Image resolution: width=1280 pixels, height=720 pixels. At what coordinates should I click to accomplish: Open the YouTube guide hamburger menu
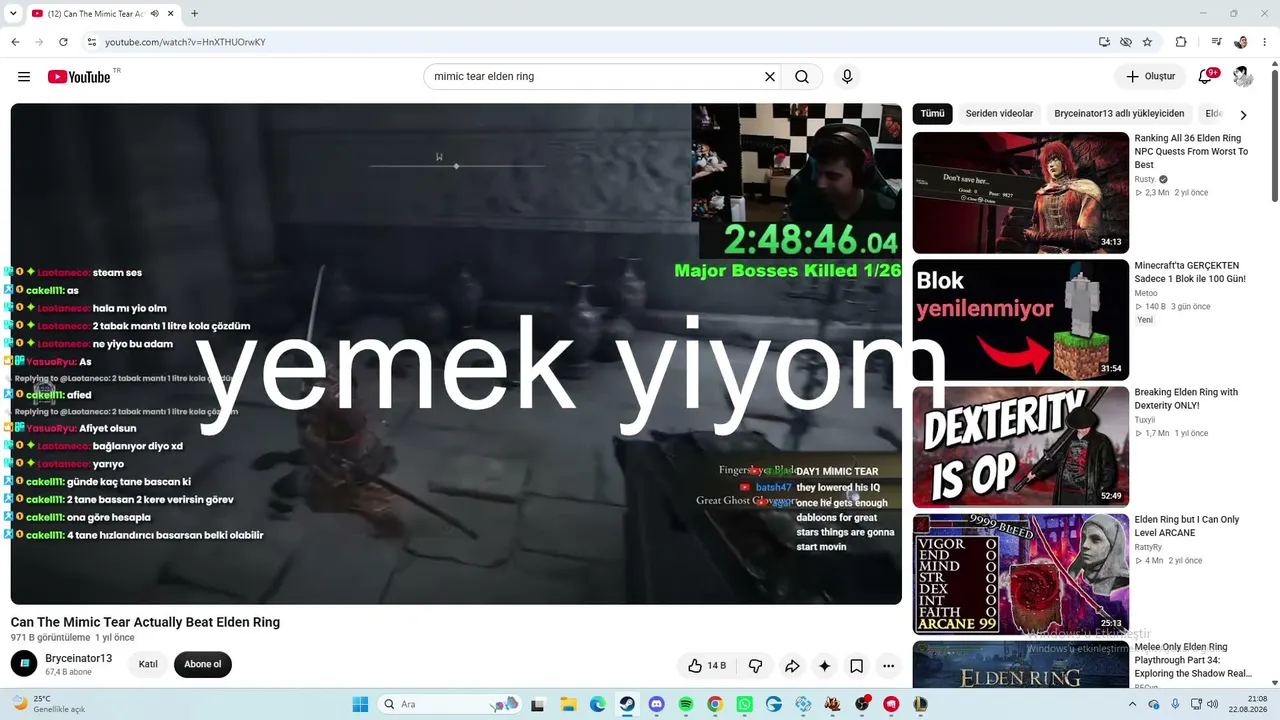(x=24, y=77)
